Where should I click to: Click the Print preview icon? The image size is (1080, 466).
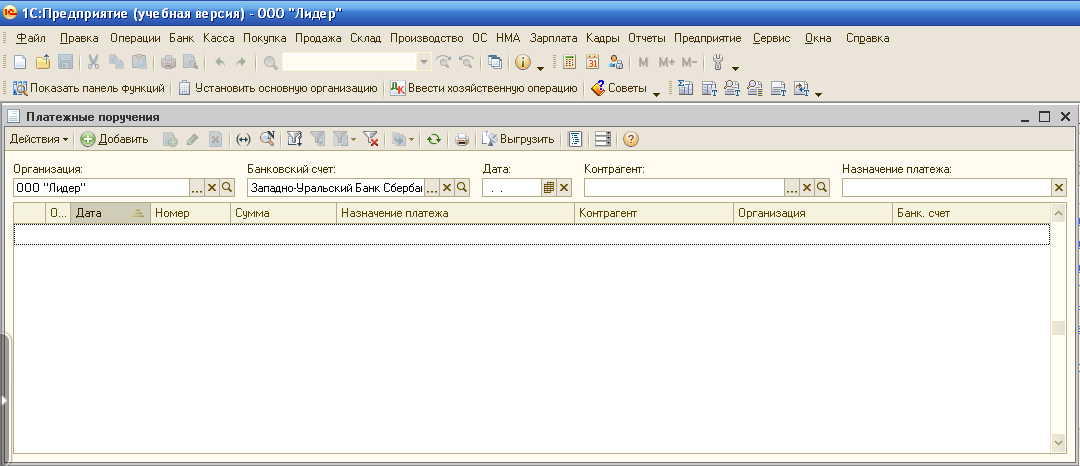pos(190,63)
